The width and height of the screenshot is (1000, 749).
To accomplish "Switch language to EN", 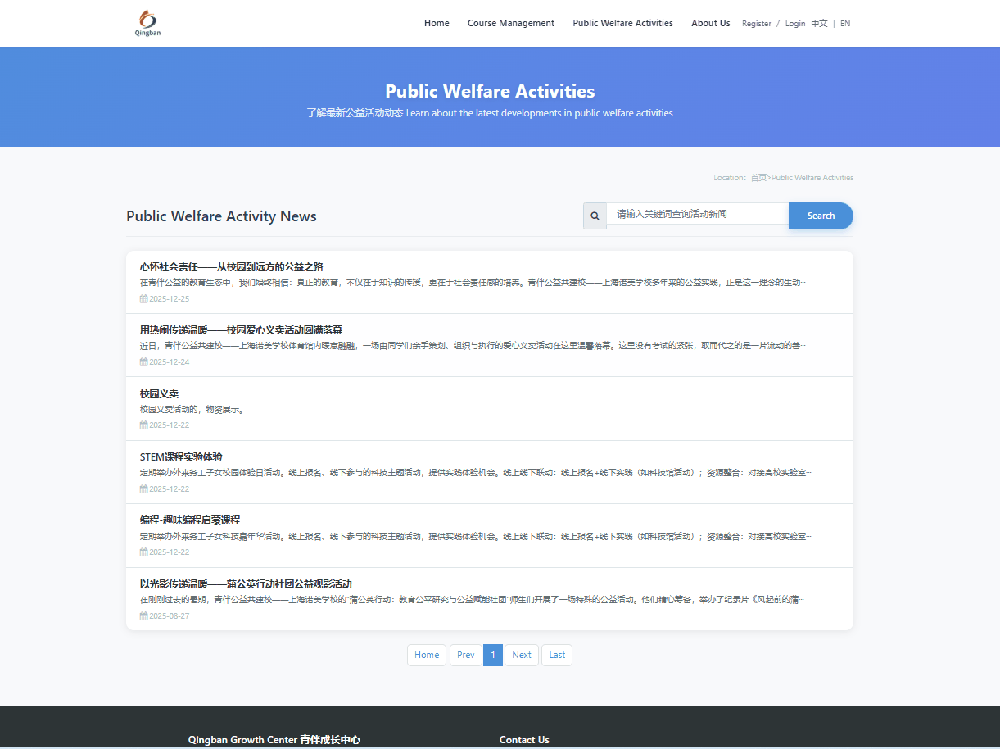I will [845, 24].
